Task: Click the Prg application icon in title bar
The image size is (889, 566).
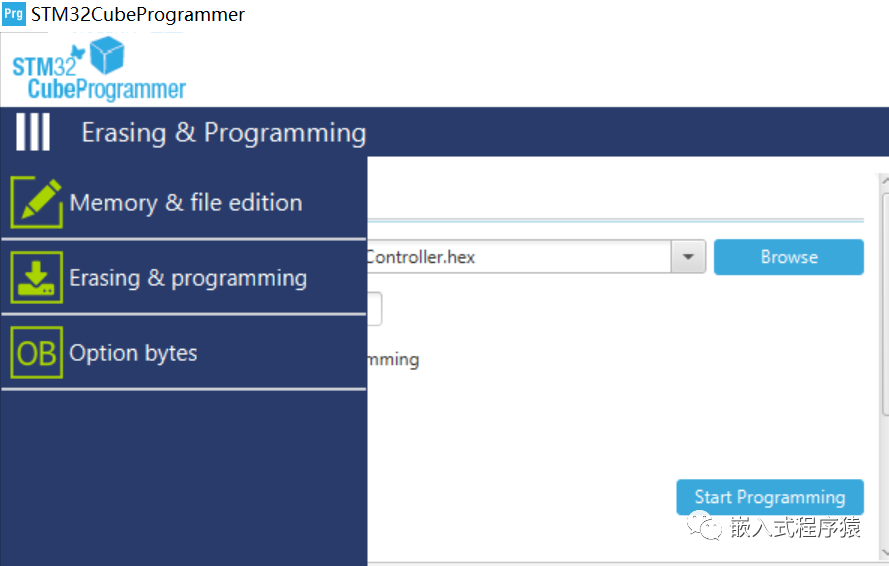Action: (14, 14)
